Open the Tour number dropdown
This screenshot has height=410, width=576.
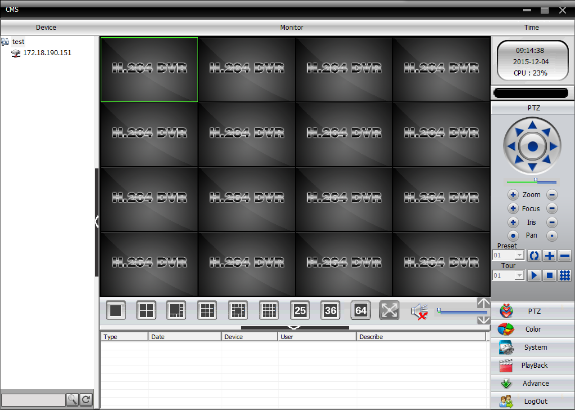tap(519, 275)
